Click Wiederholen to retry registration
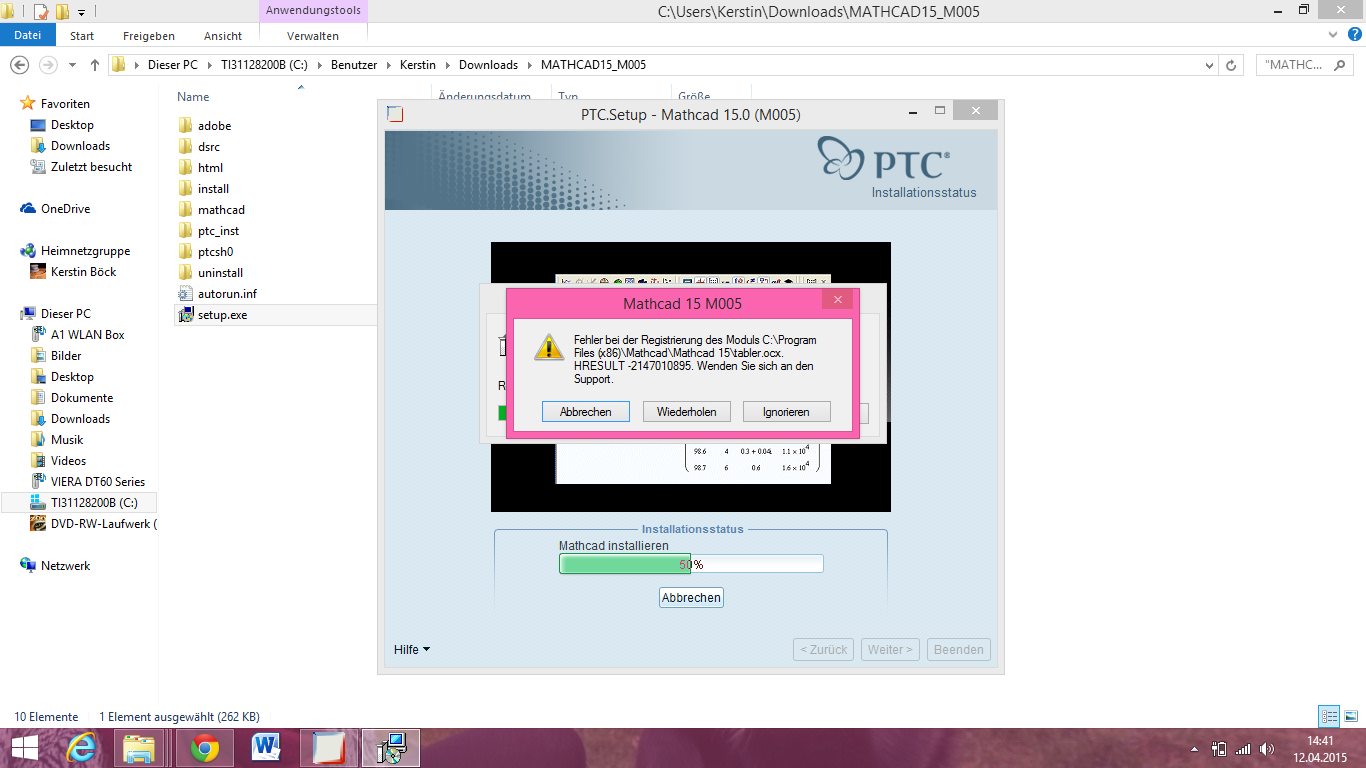The height and width of the screenshot is (768, 1366). click(687, 412)
